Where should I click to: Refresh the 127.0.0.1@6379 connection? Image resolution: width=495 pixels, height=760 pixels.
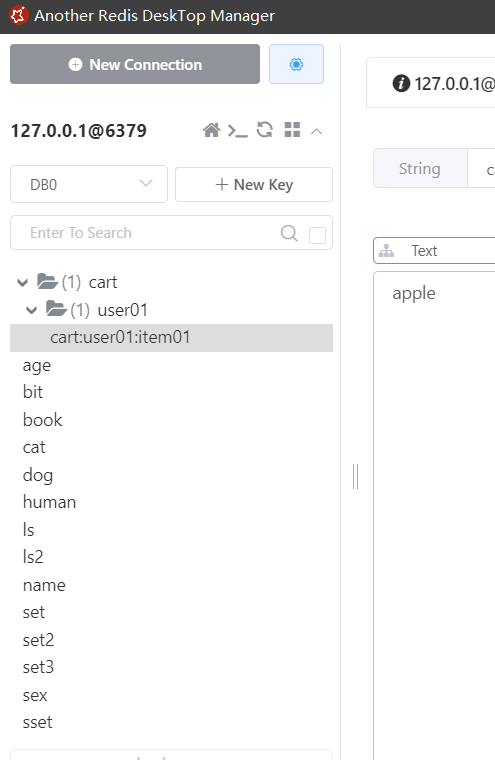pos(265,130)
